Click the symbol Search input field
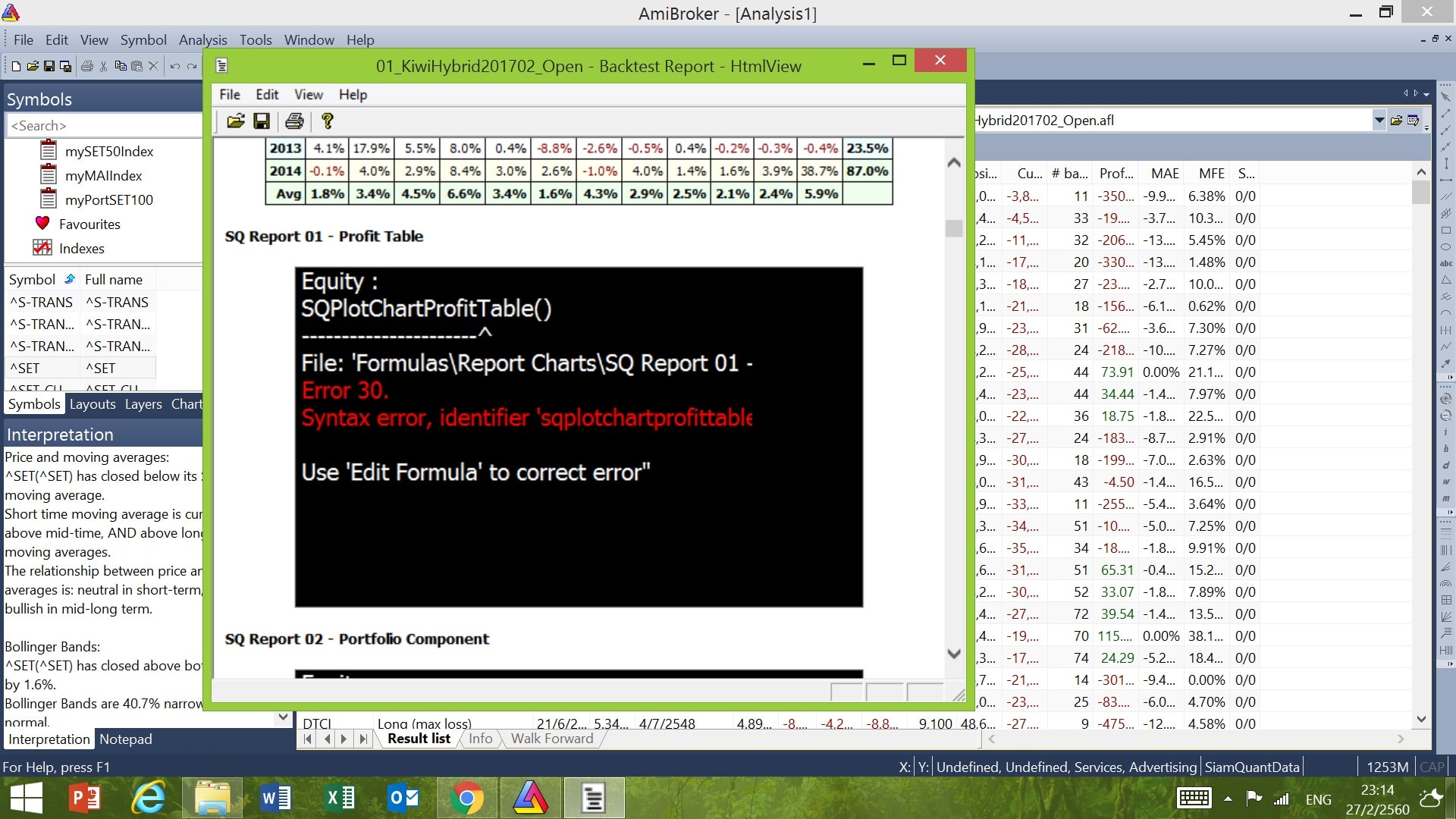The height and width of the screenshot is (819, 1456). pyautogui.click(x=105, y=125)
